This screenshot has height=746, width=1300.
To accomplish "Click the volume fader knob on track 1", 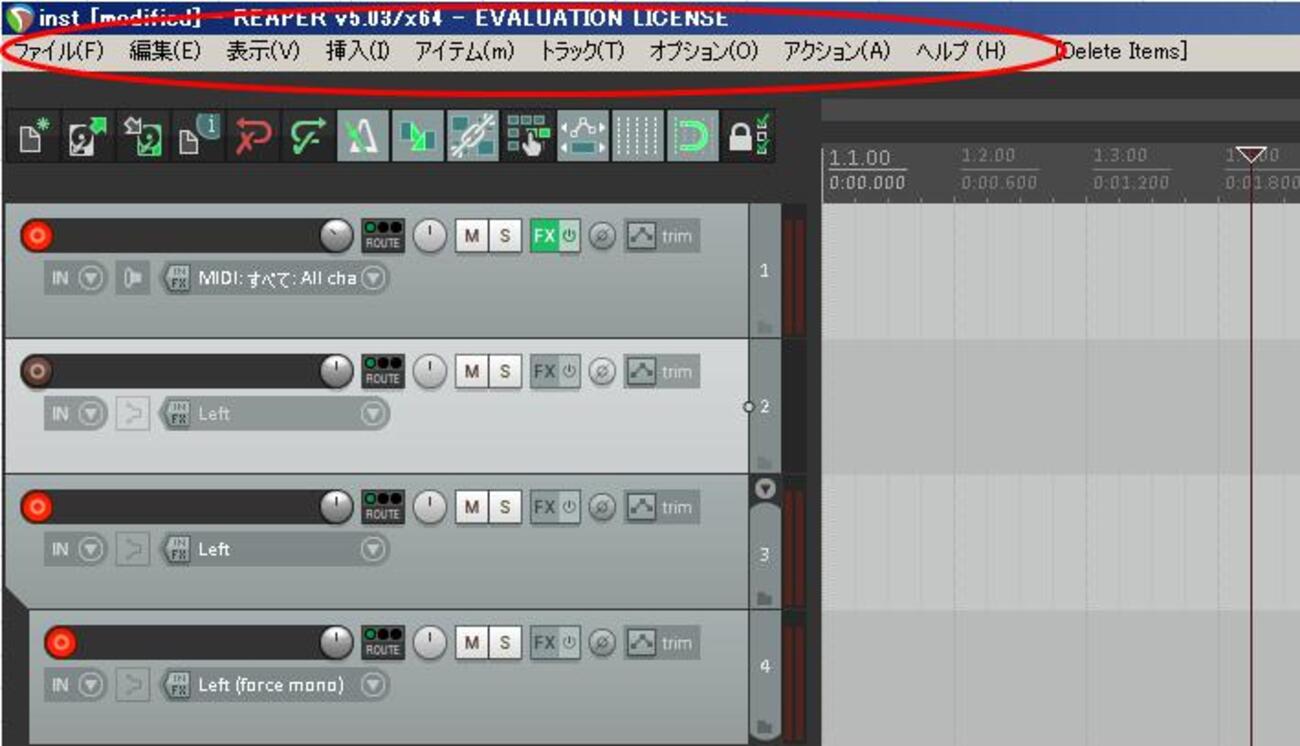I will click(337, 237).
